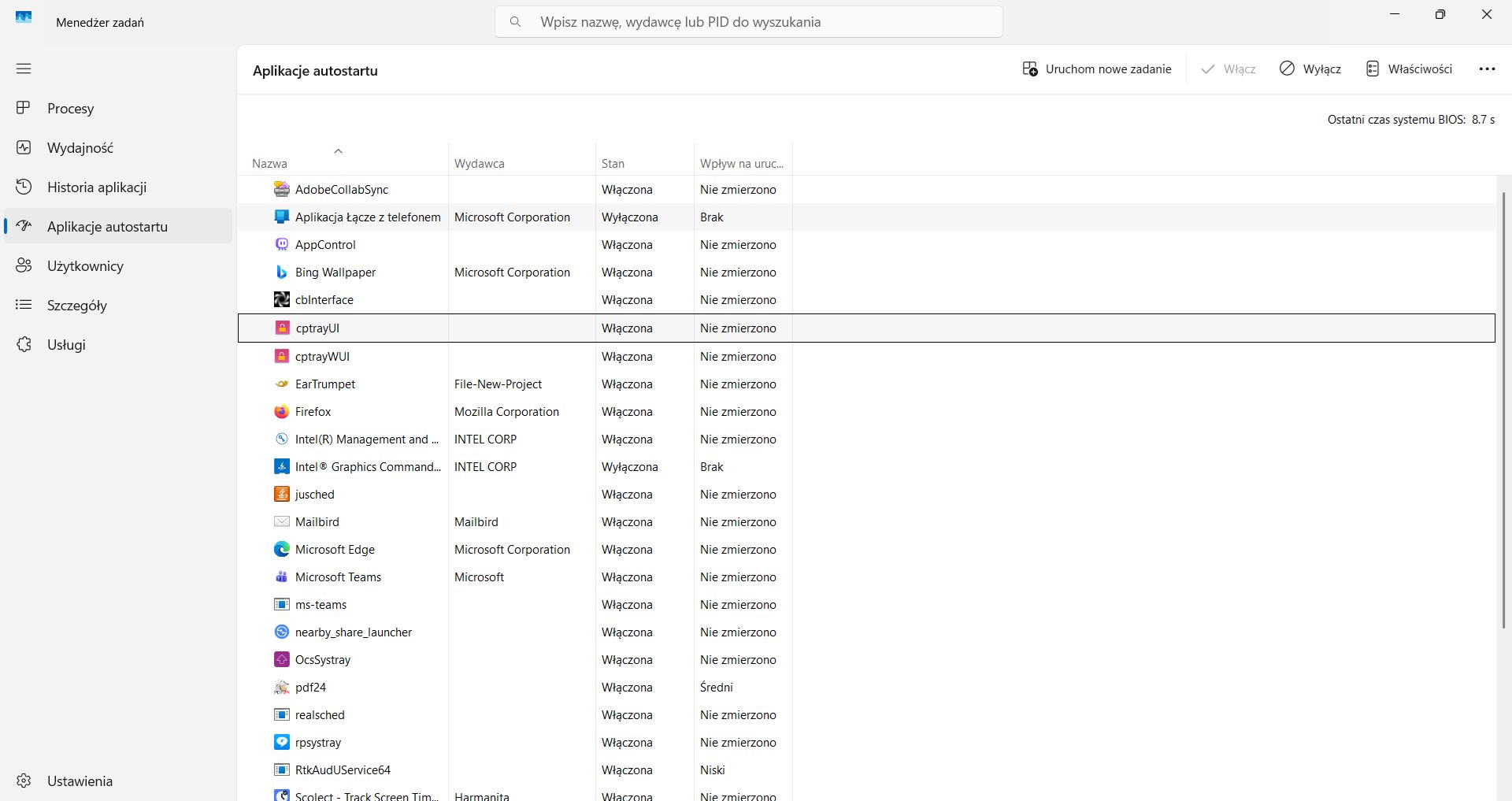The image size is (1512, 801).
Task: Open the Szczegóły tab
Action: [118, 306]
